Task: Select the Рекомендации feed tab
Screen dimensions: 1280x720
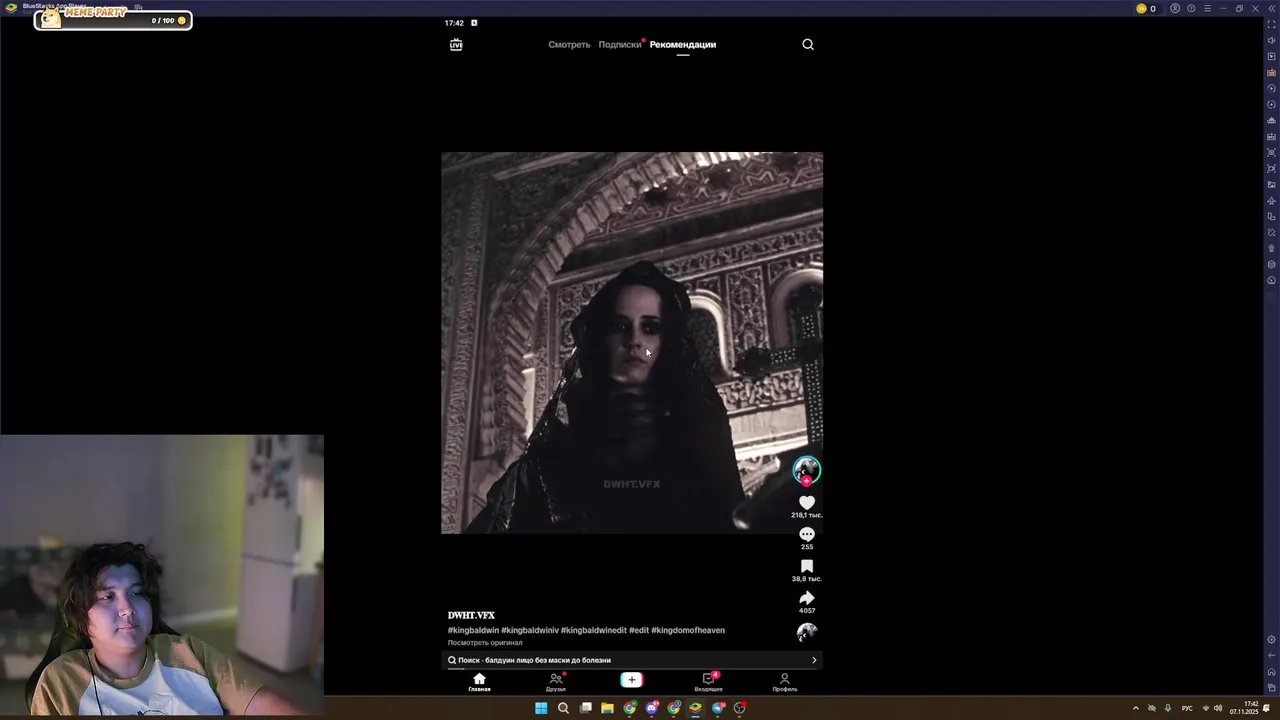Action: tap(683, 44)
